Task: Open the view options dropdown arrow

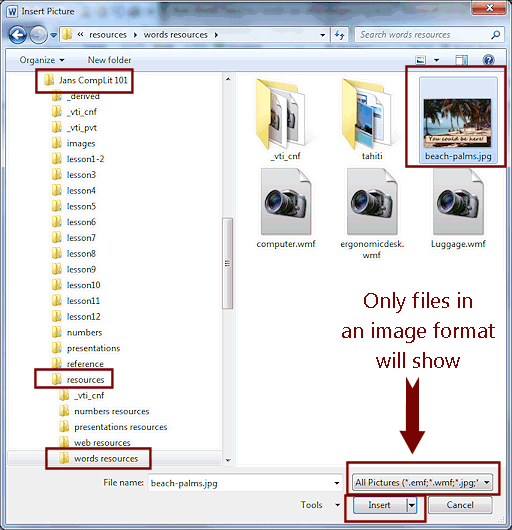Action: [436, 61]
